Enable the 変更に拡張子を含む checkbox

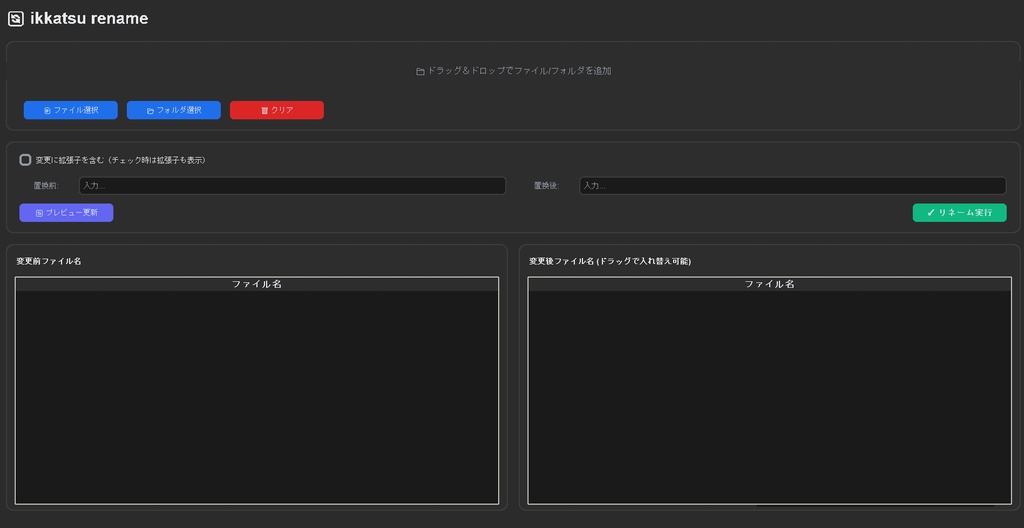25,159
